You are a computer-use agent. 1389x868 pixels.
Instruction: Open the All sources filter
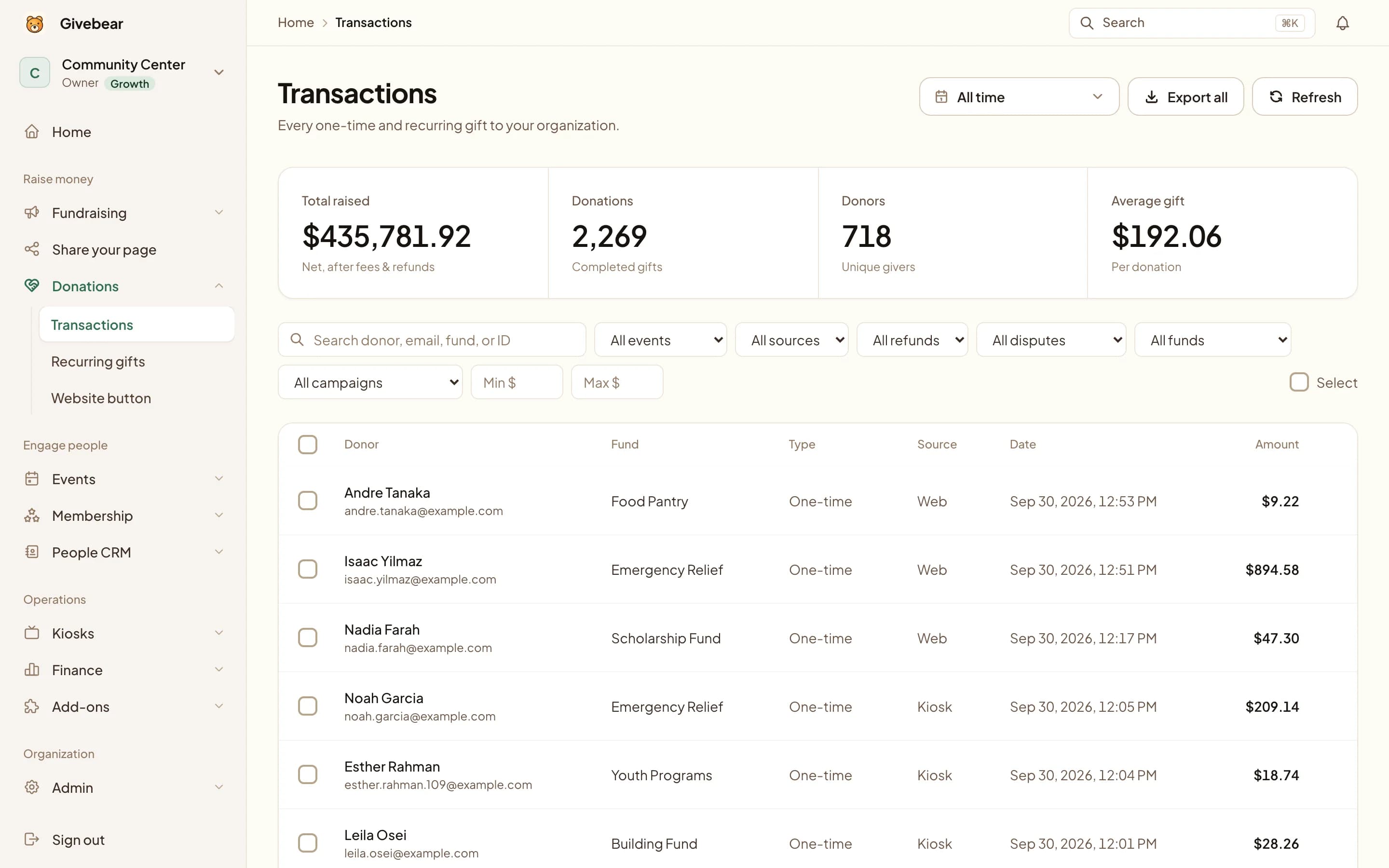click(791, 340)
